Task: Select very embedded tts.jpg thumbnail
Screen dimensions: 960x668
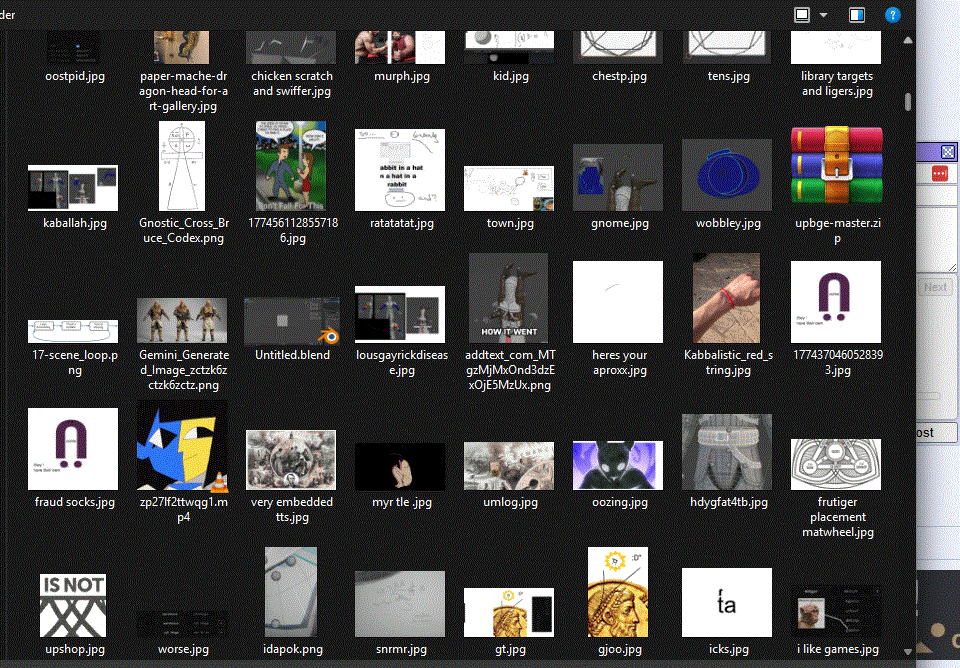Action: point(291,460)
